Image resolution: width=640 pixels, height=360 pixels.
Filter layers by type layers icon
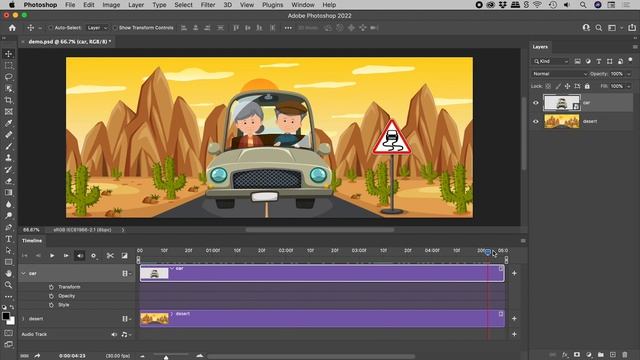pos(599,61)
